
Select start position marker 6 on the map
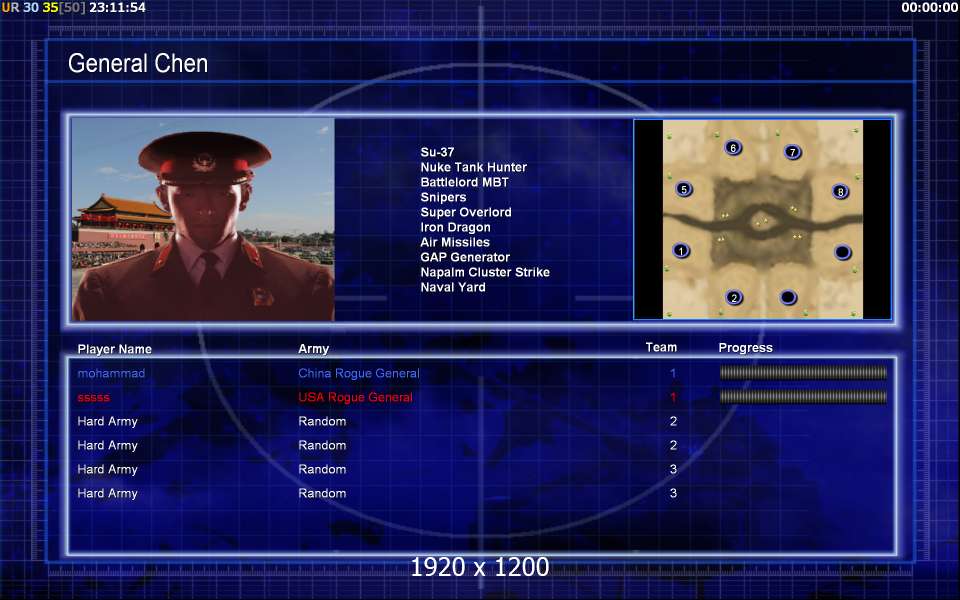coord(733,148)
